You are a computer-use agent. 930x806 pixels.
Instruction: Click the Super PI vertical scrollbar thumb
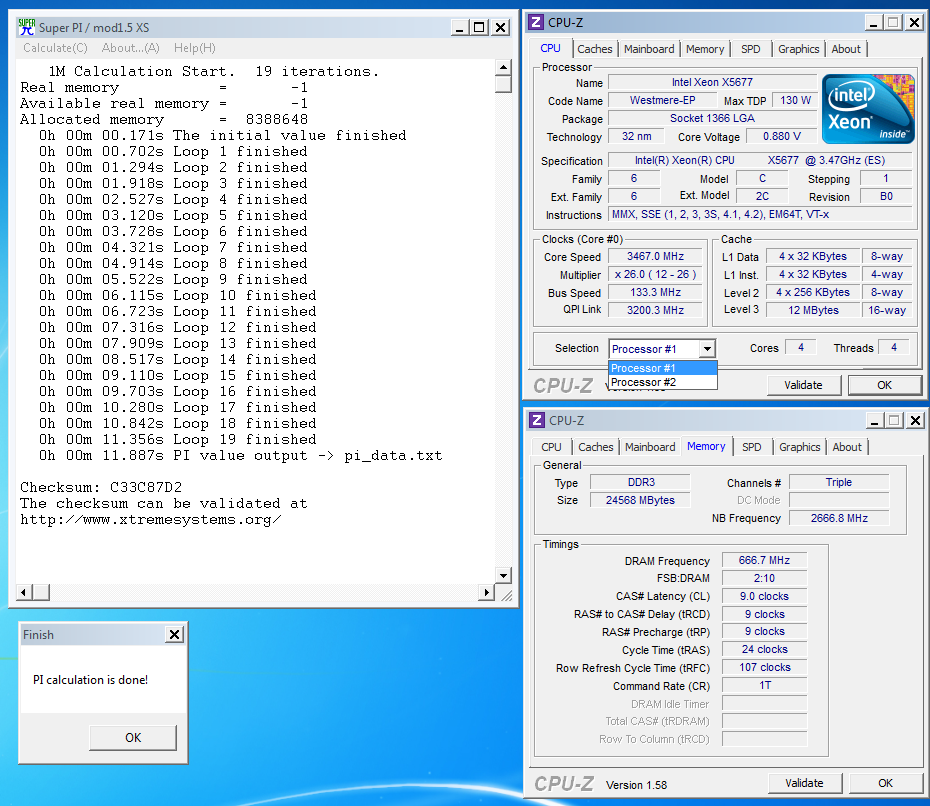tap(503, 84)
